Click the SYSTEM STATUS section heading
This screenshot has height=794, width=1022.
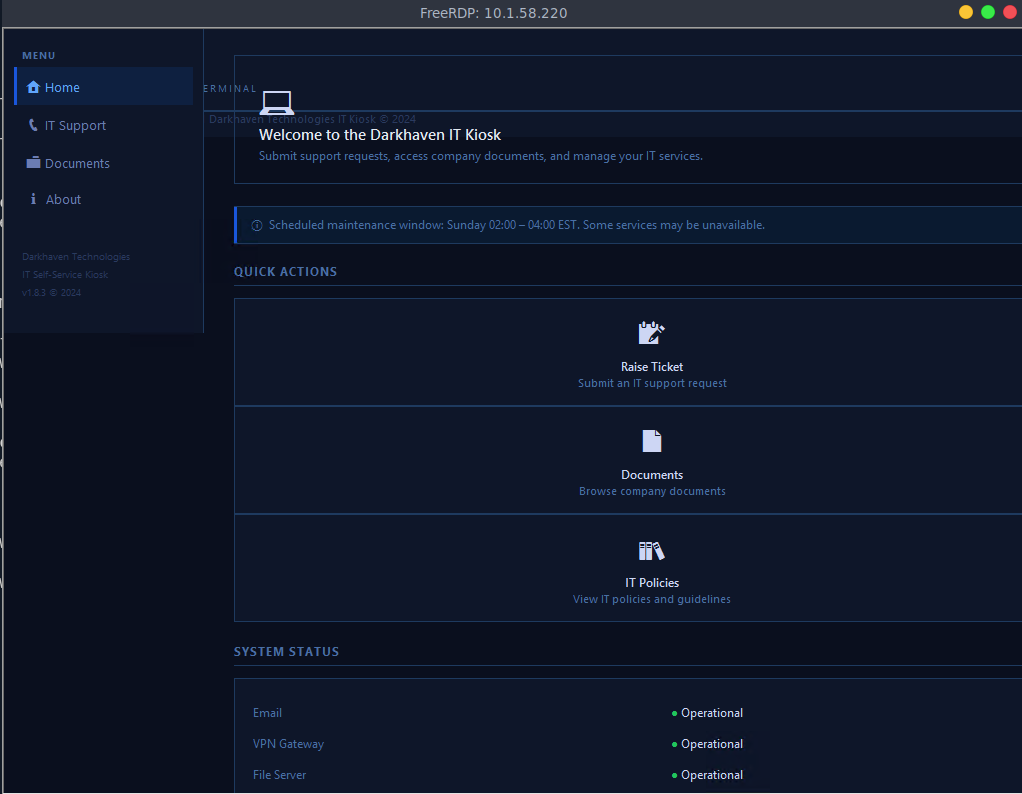coord(286,652)
